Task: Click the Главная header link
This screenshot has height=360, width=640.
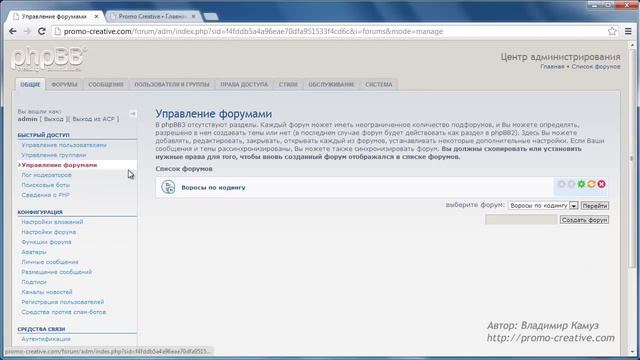Action: (x=552, y=67)
